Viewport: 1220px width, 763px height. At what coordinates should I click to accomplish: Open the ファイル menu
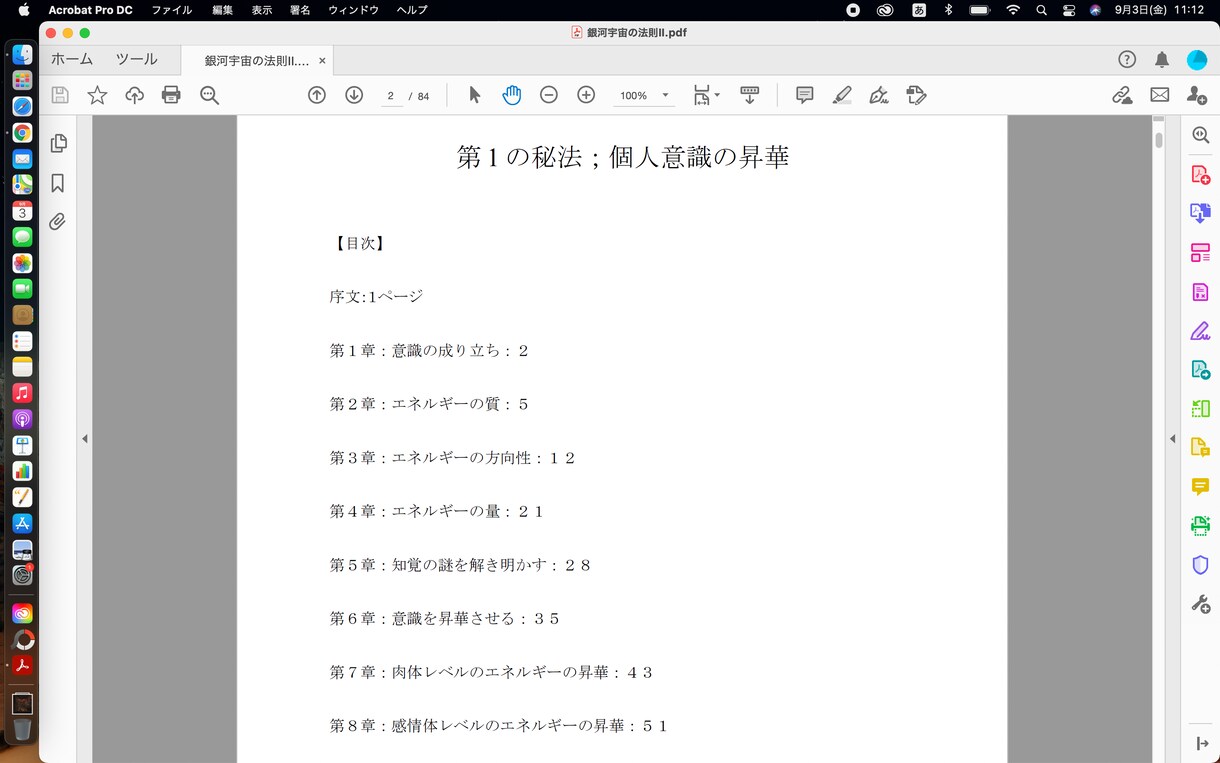pos(172,10)
